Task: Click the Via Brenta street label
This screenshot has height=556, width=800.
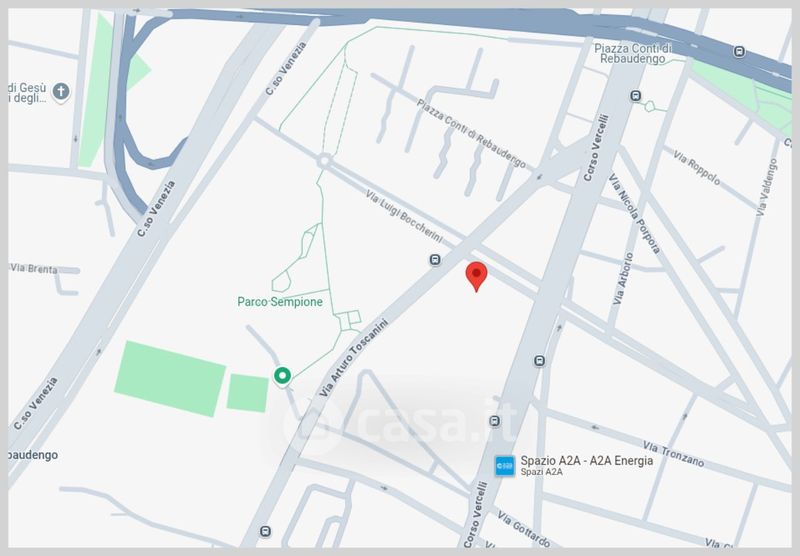Action: (34, 268)
